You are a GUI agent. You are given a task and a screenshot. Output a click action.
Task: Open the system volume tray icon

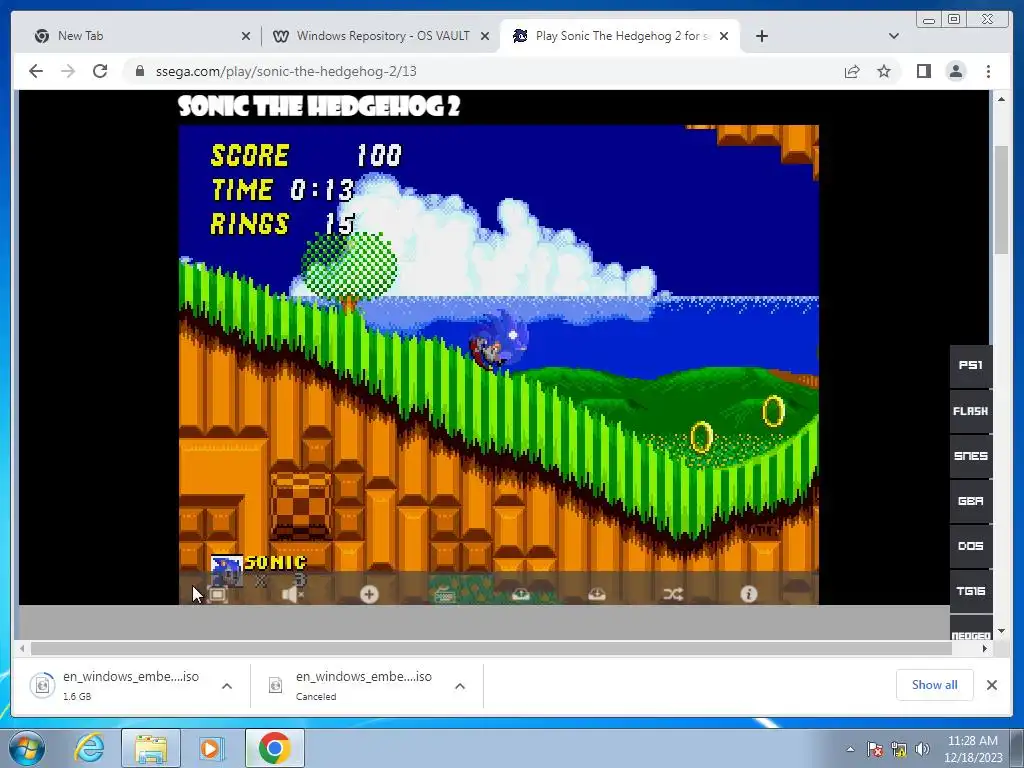coord(922,749)
